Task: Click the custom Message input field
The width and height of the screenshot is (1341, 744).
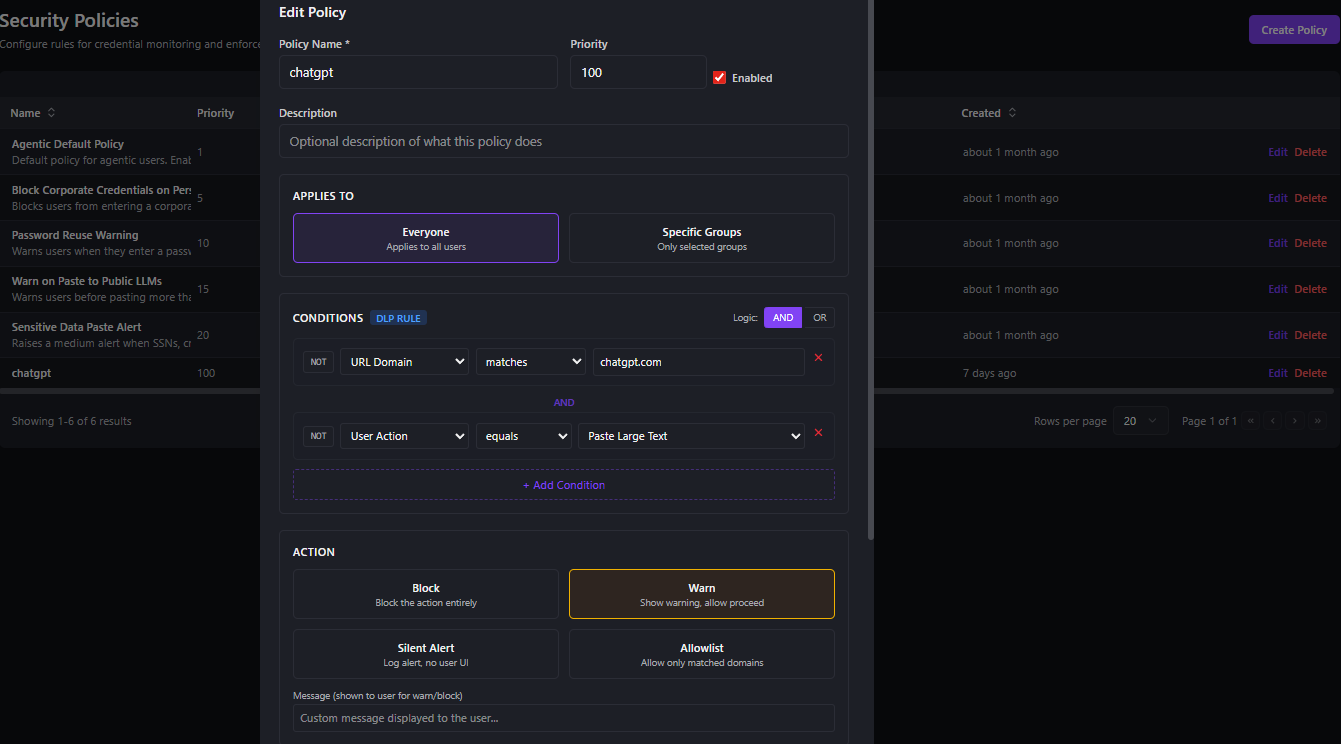Action: point(564,718)
